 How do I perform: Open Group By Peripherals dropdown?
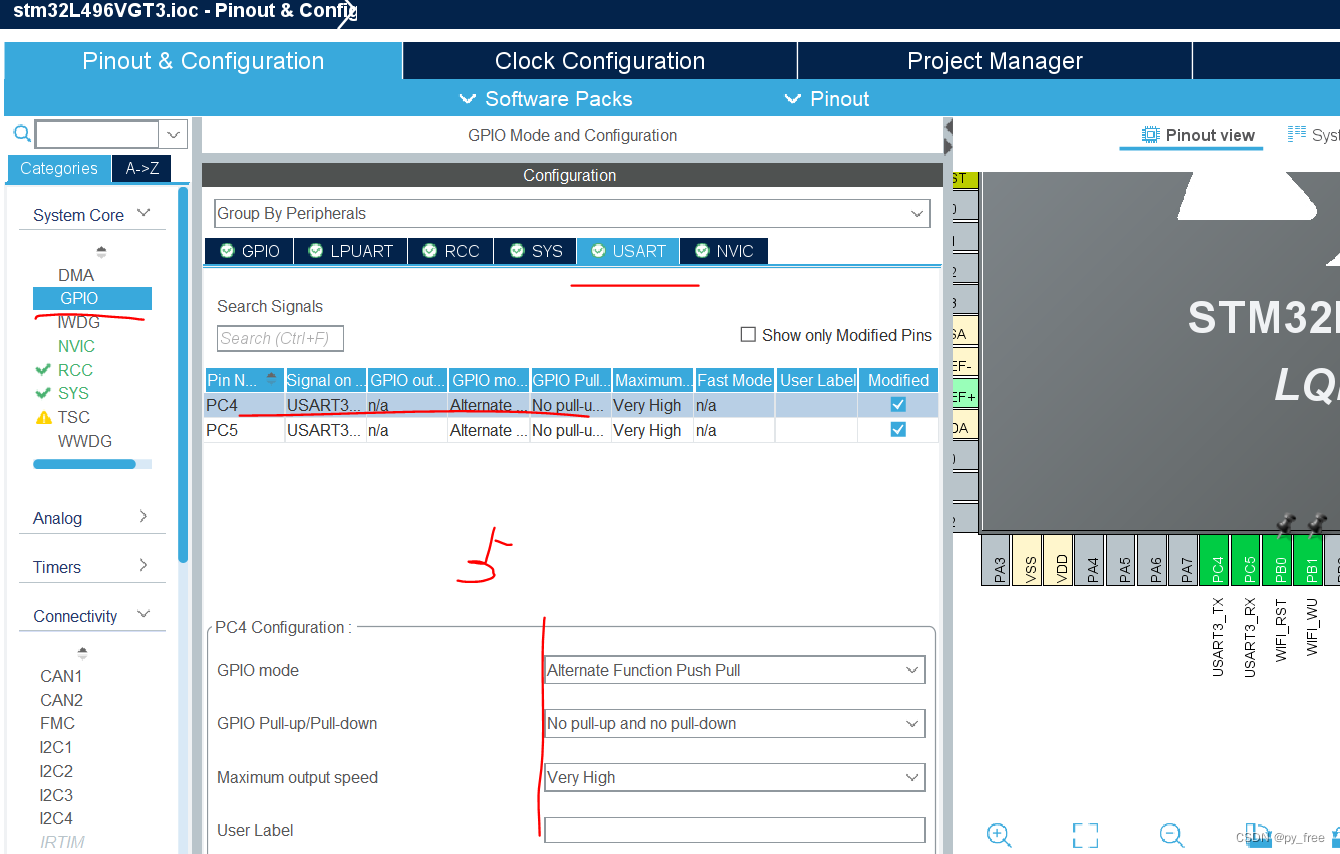pyautogui.click(x=572, y=213)
